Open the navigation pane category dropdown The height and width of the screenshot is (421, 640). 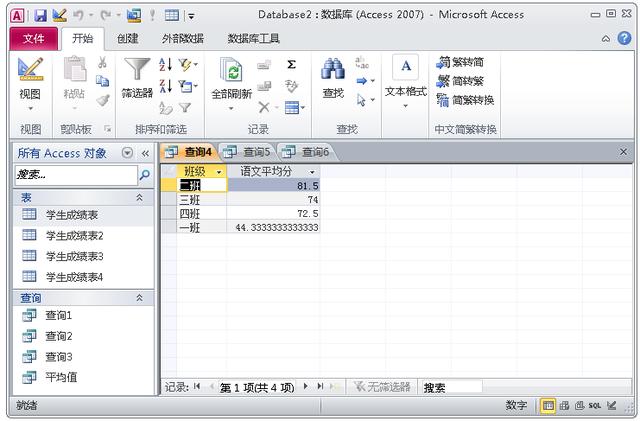[x=127, y=153]
